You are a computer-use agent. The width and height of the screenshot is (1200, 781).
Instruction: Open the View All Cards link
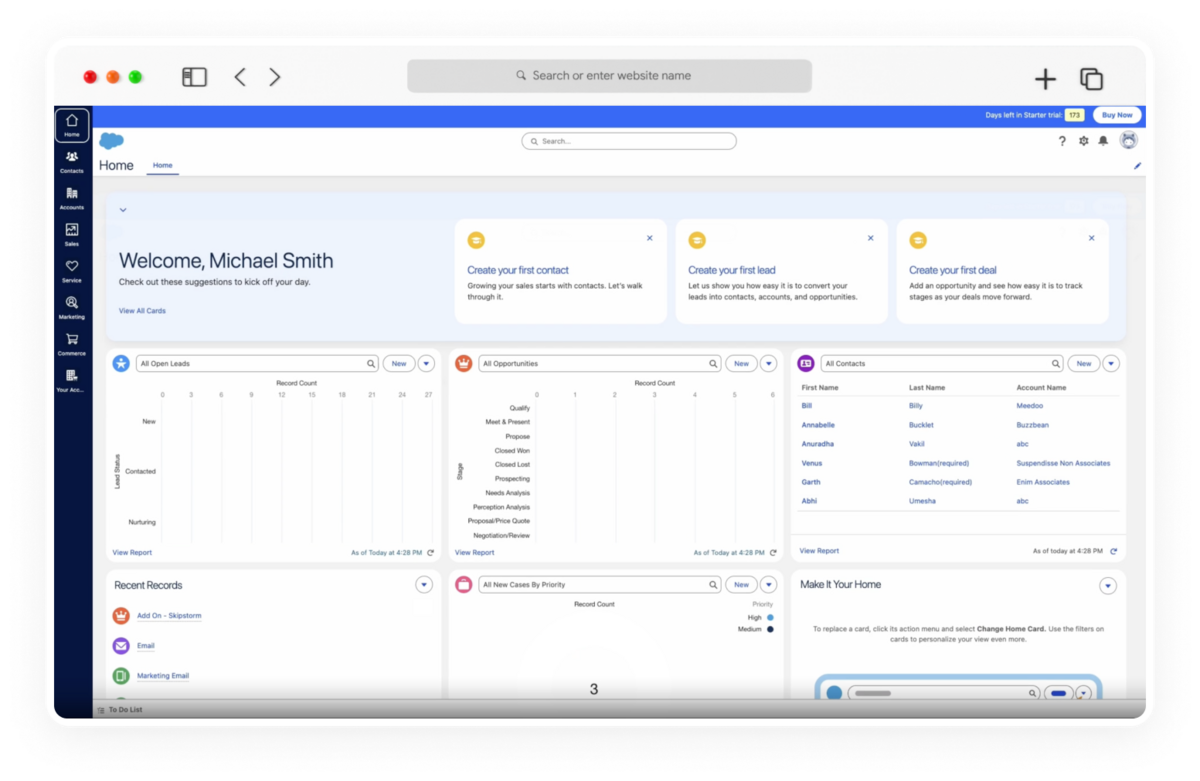pyautogui.click(x=142, y=311)
